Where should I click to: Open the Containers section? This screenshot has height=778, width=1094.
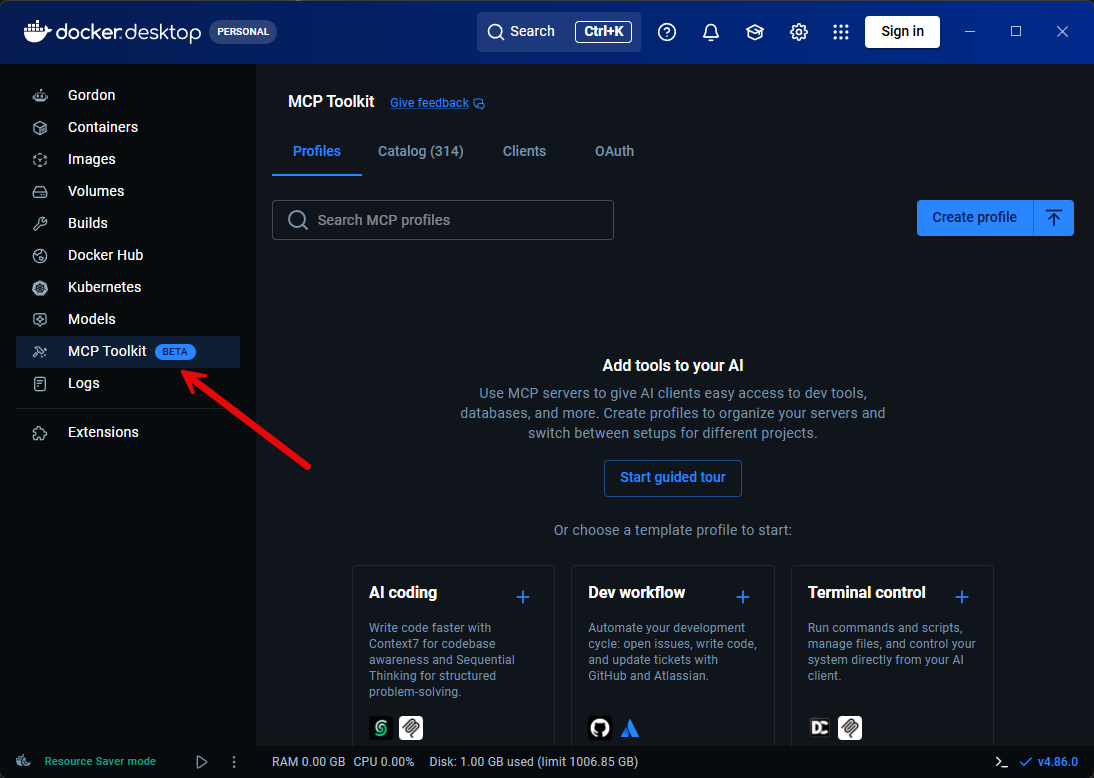(x=128, y=127)
